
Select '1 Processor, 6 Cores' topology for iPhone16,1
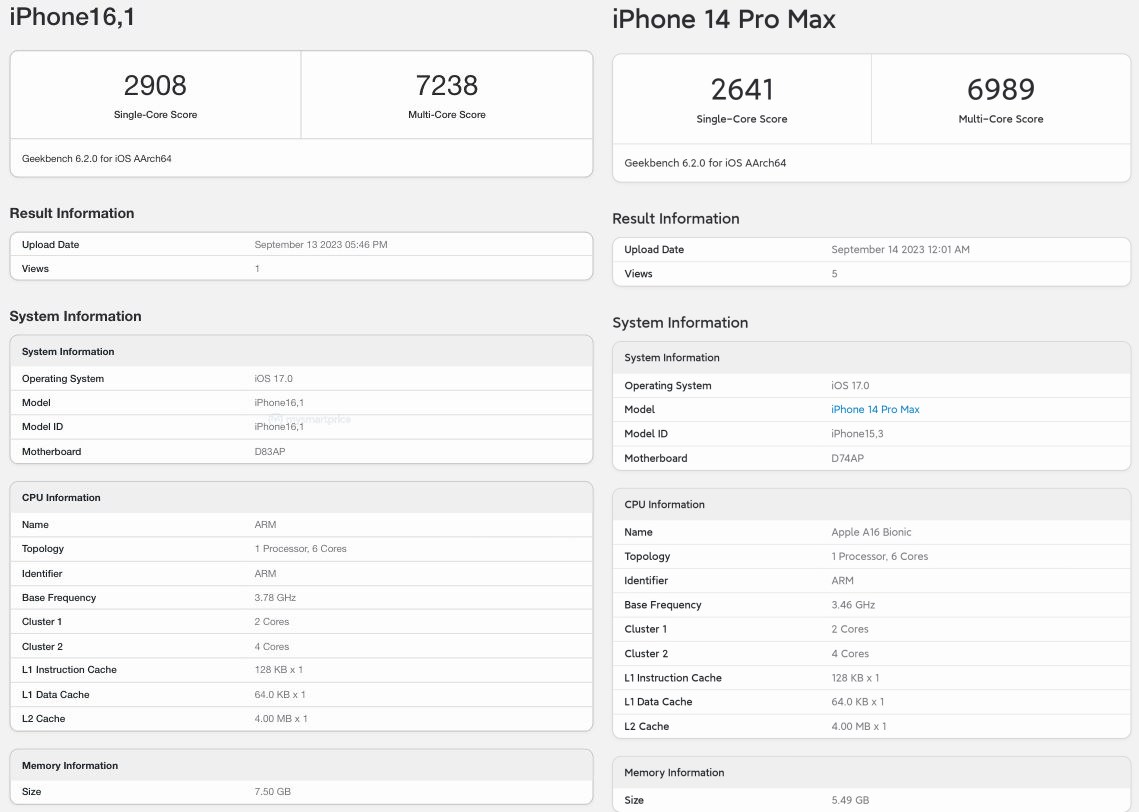300,549
